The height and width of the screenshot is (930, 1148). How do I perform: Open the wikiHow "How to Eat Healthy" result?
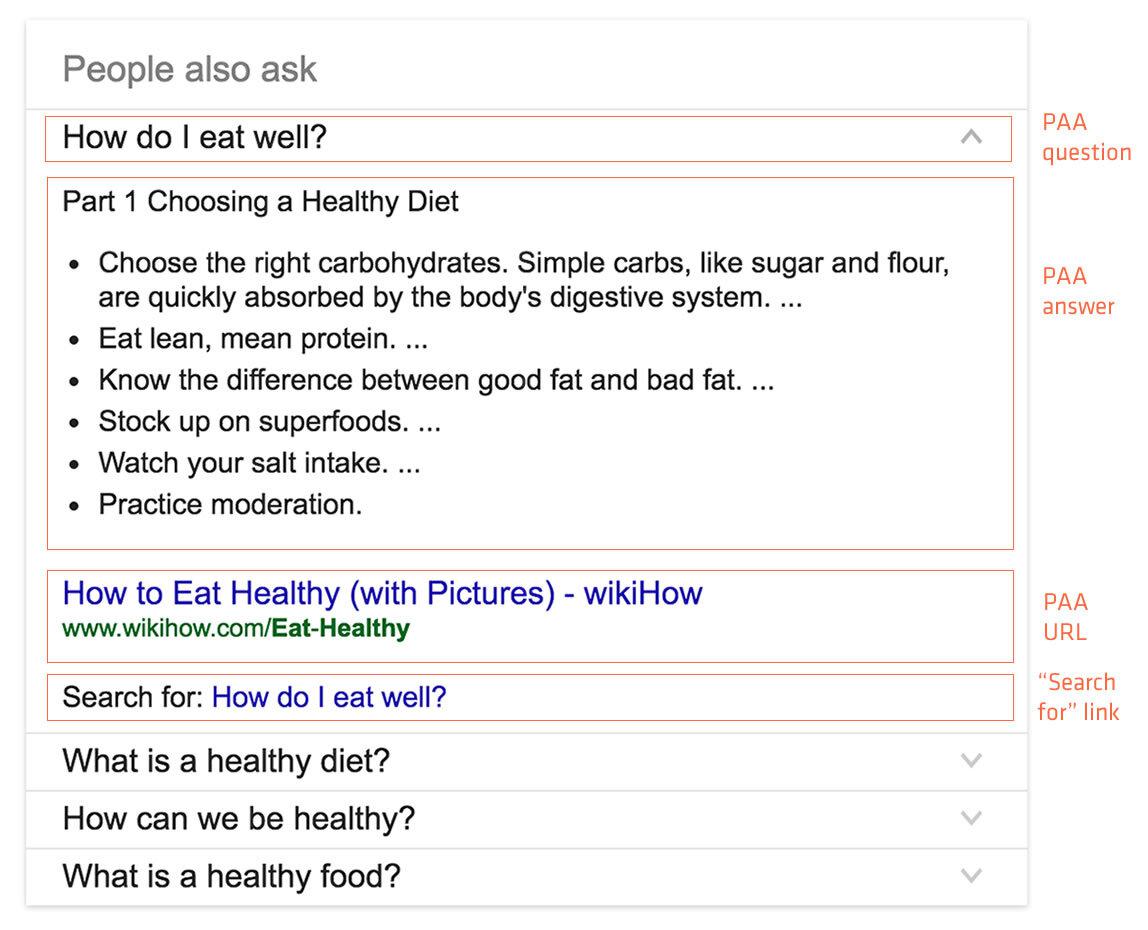pos(383,593)
